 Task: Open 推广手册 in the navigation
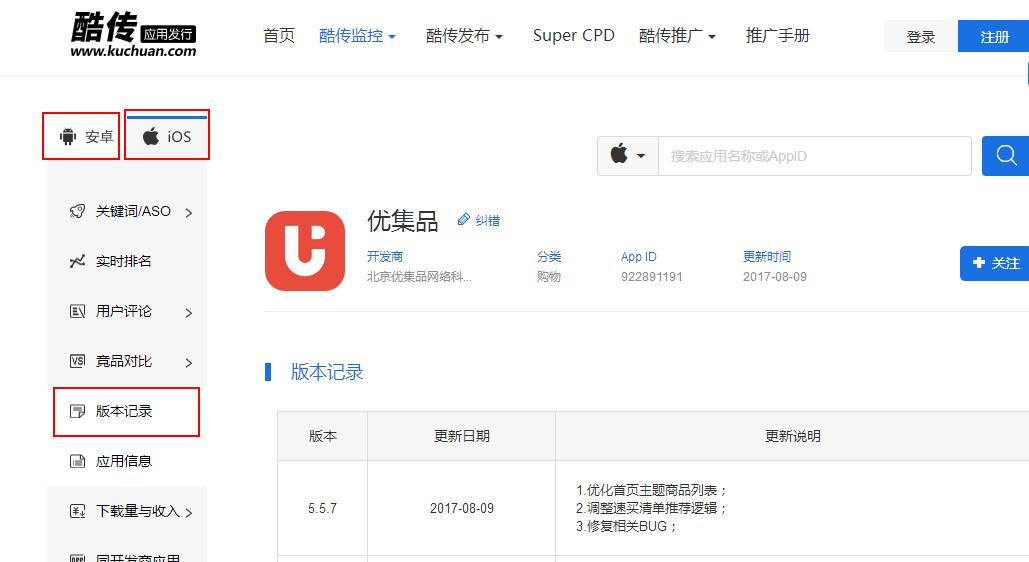778,35
